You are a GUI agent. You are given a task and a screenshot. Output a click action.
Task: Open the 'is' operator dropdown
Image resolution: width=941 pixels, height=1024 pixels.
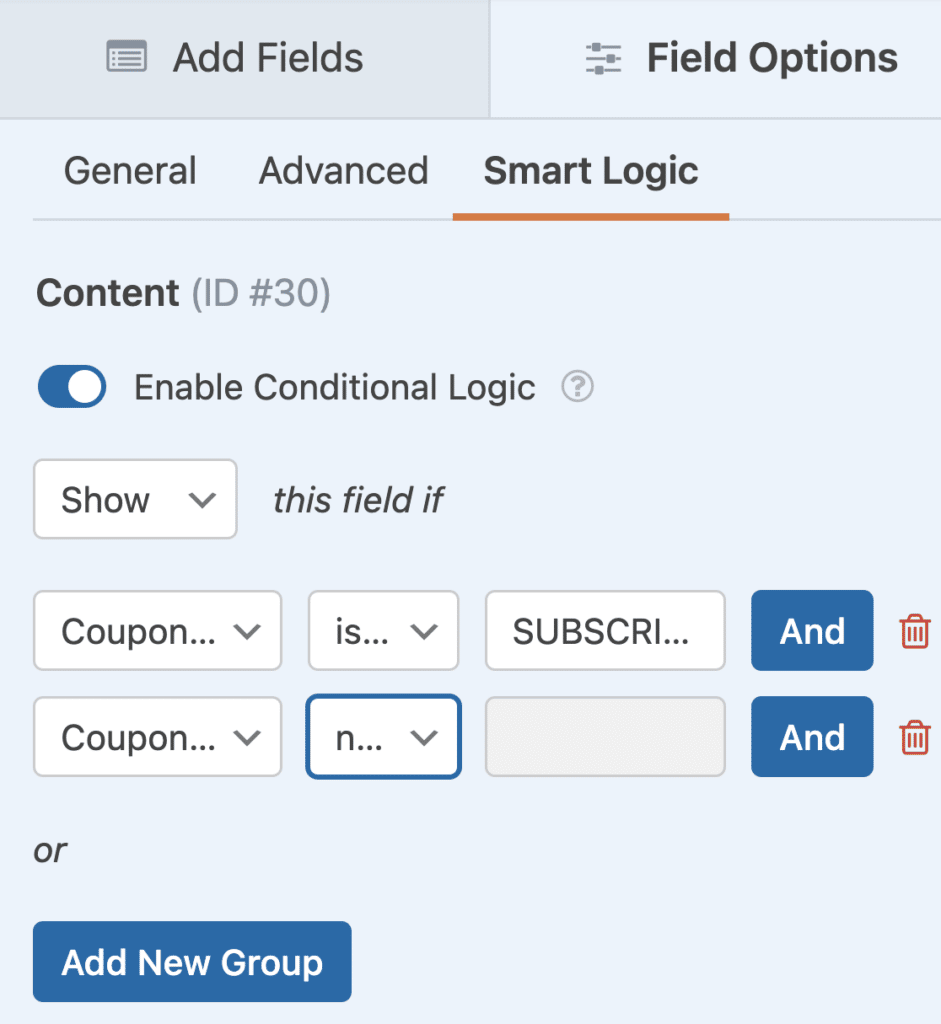383,631
